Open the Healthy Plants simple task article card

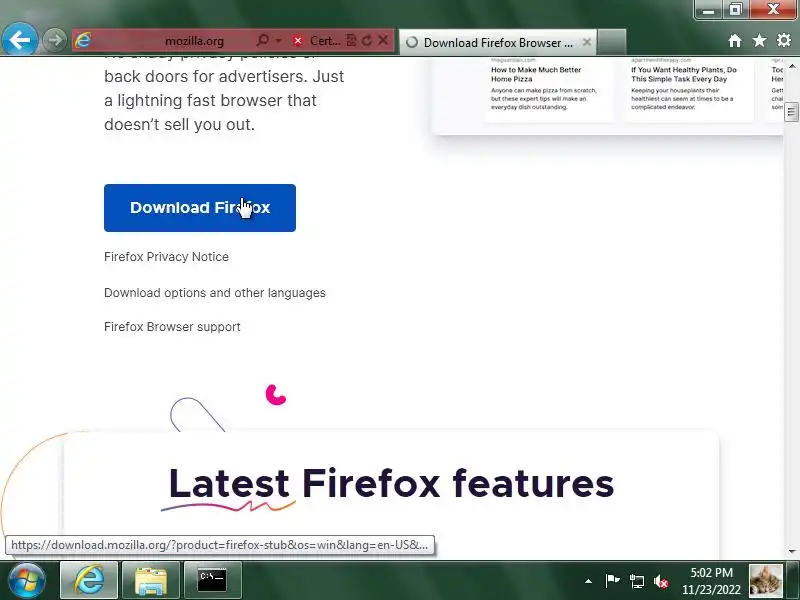690,88
